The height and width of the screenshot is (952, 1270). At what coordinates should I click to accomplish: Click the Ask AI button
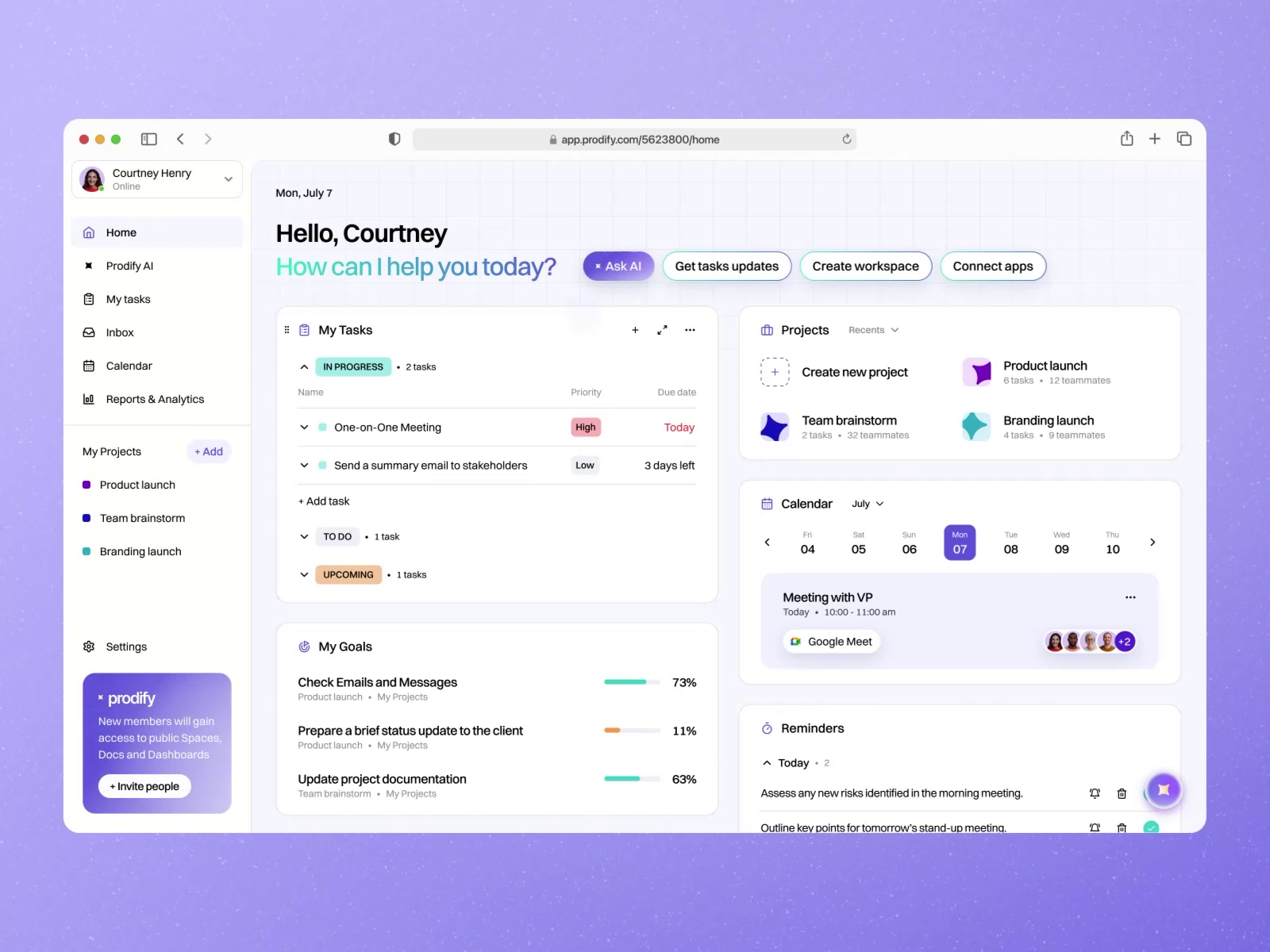click(618, 266)
